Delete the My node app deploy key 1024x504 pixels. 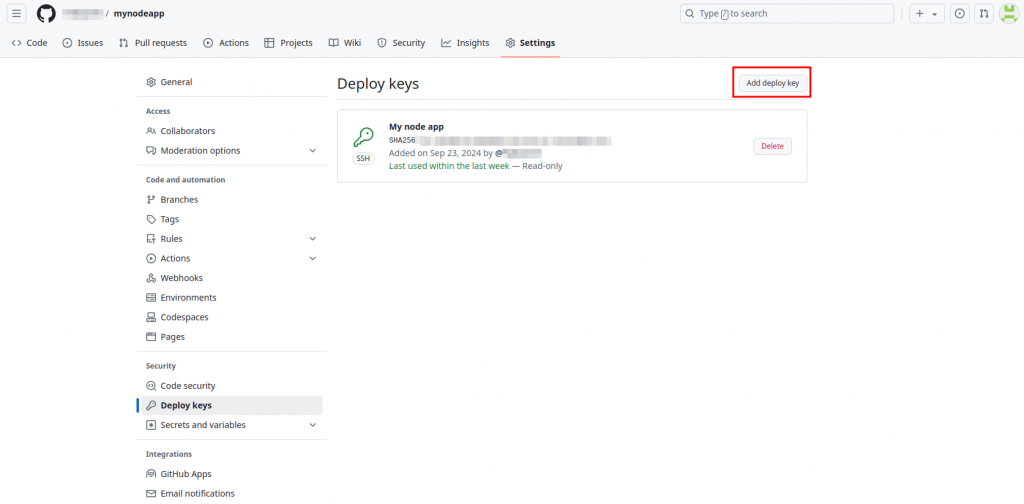[x=772, y=146]
